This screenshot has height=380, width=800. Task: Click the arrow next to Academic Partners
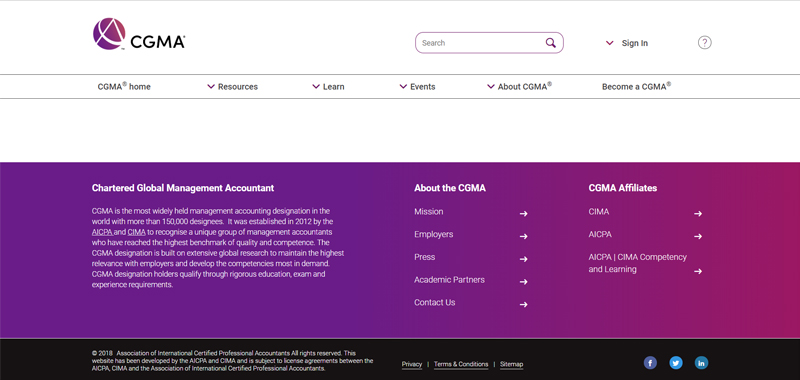pos(523,282)
